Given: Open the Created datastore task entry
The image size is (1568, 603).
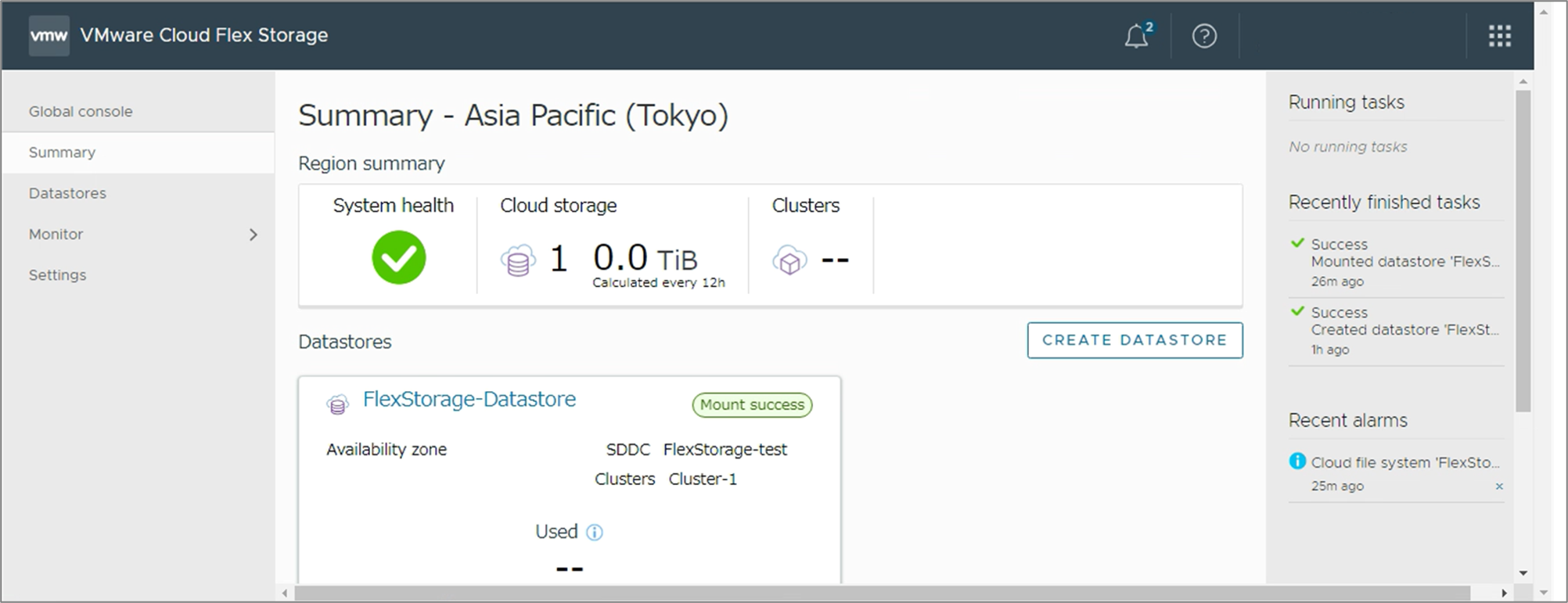Looking at the screenshot, I should 1405,330.
